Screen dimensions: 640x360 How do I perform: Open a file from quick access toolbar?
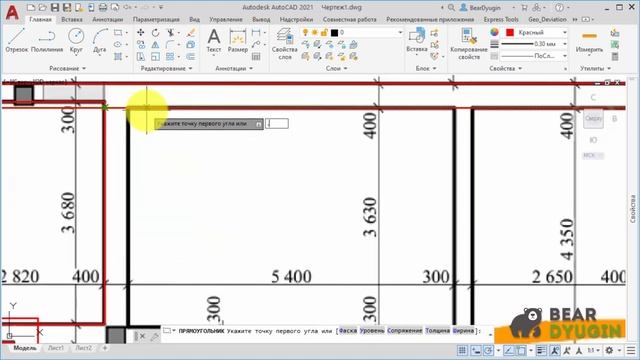(x=42, y=7)
